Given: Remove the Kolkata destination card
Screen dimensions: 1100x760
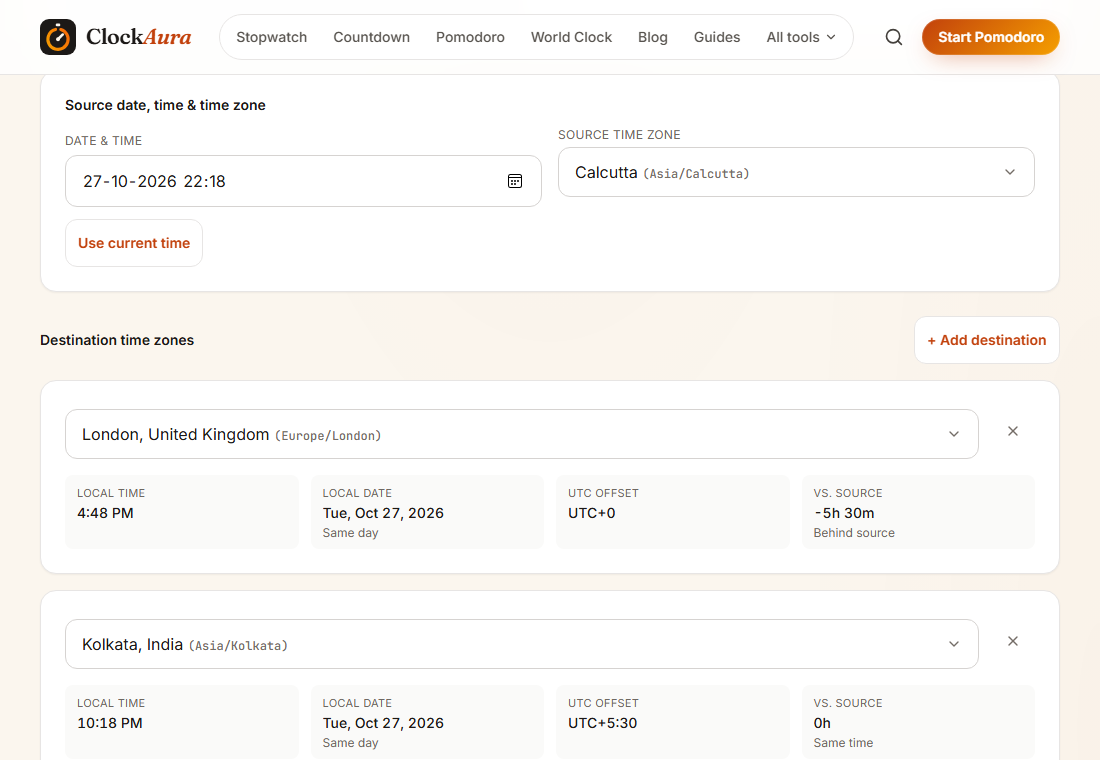Looking at the screenshot, I should [x=1013, y=641].
